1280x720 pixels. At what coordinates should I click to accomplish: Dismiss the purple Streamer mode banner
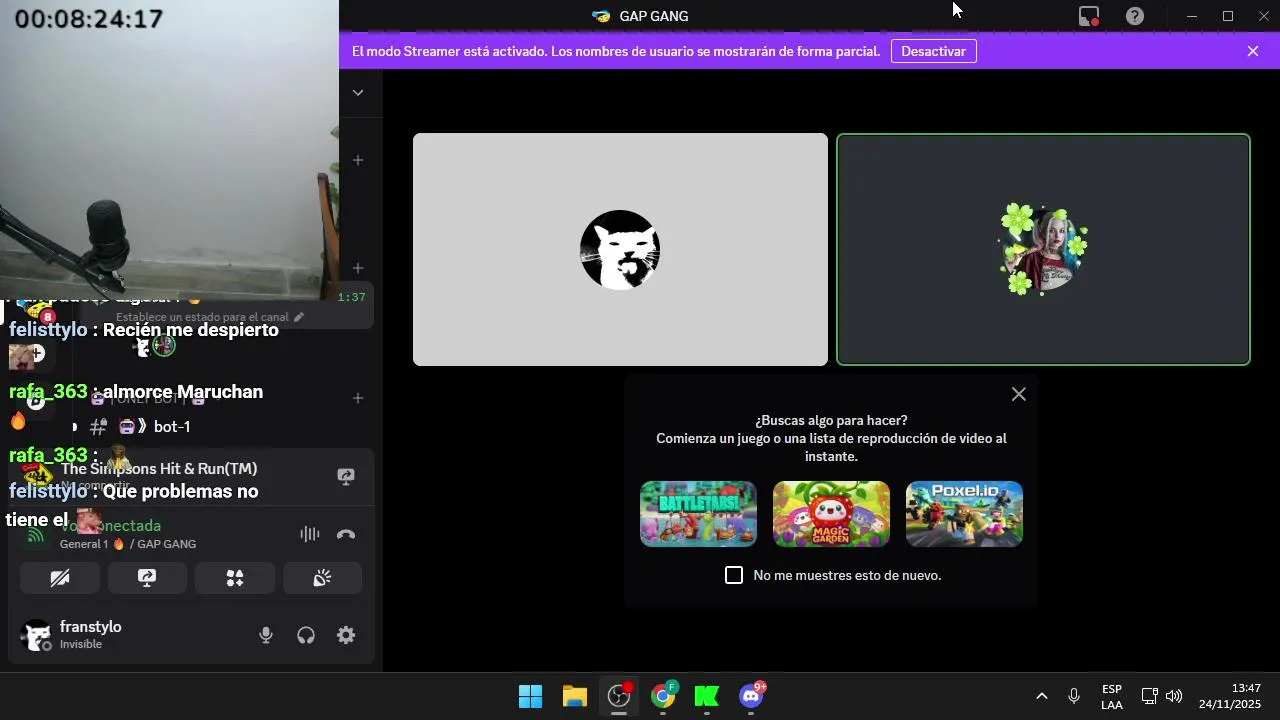pyautogui.click(x=1252, y=51)
